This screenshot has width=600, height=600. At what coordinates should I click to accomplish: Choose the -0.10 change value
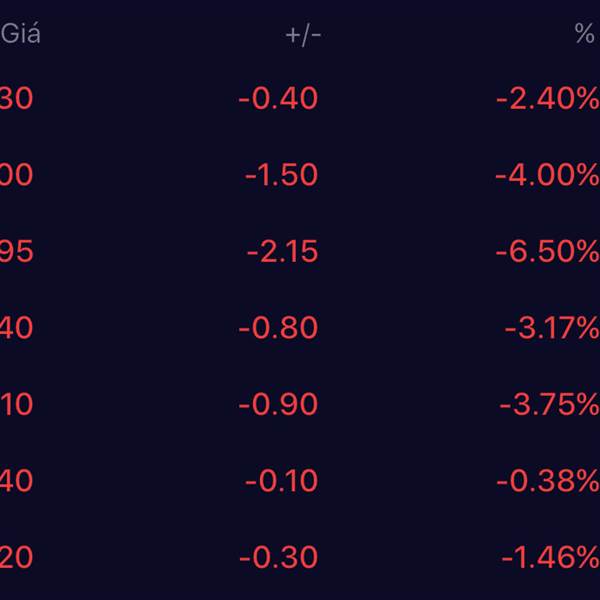click(x=281, y=481)
